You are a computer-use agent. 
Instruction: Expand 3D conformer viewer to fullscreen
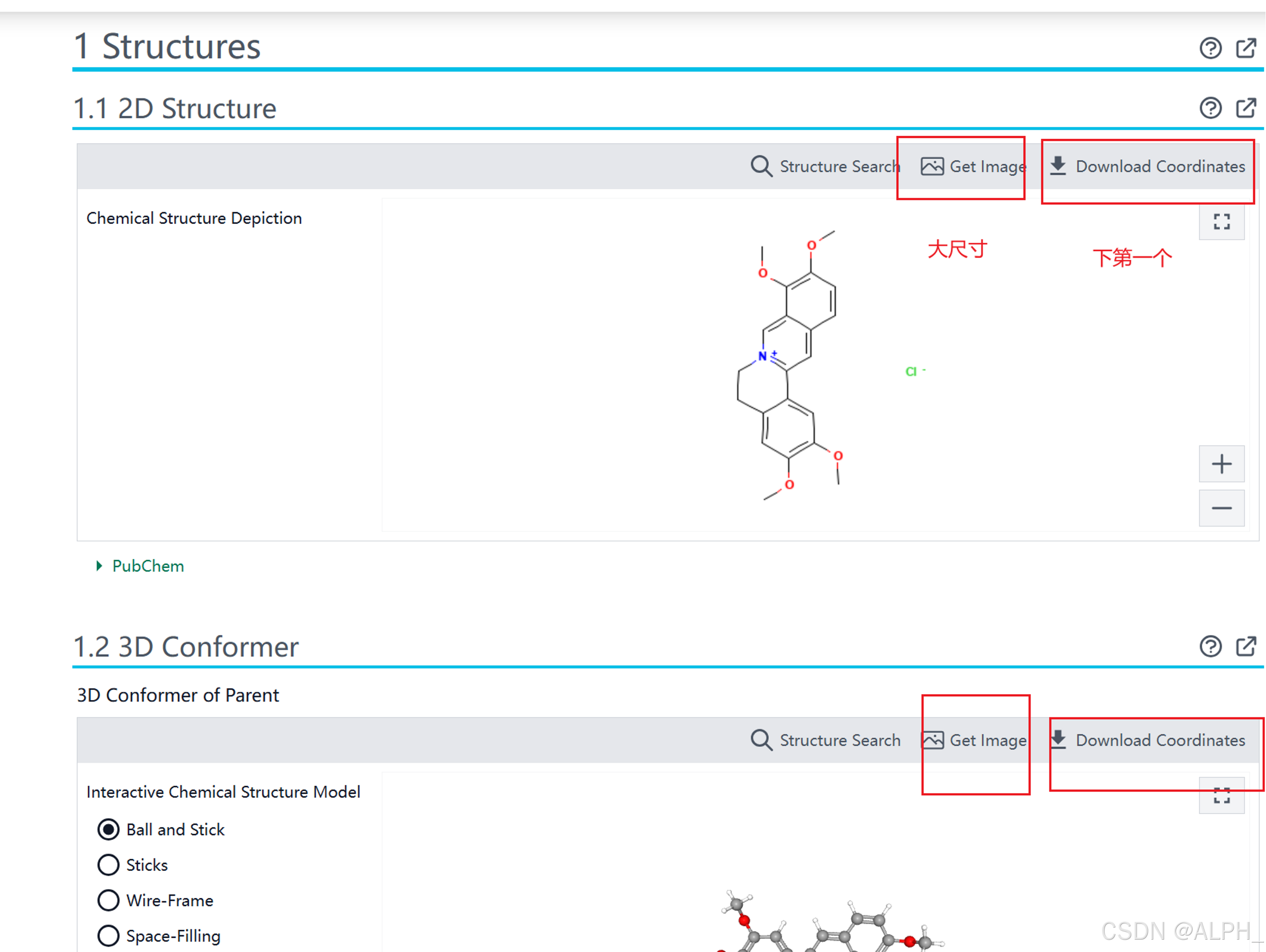tap(1221, 795)
